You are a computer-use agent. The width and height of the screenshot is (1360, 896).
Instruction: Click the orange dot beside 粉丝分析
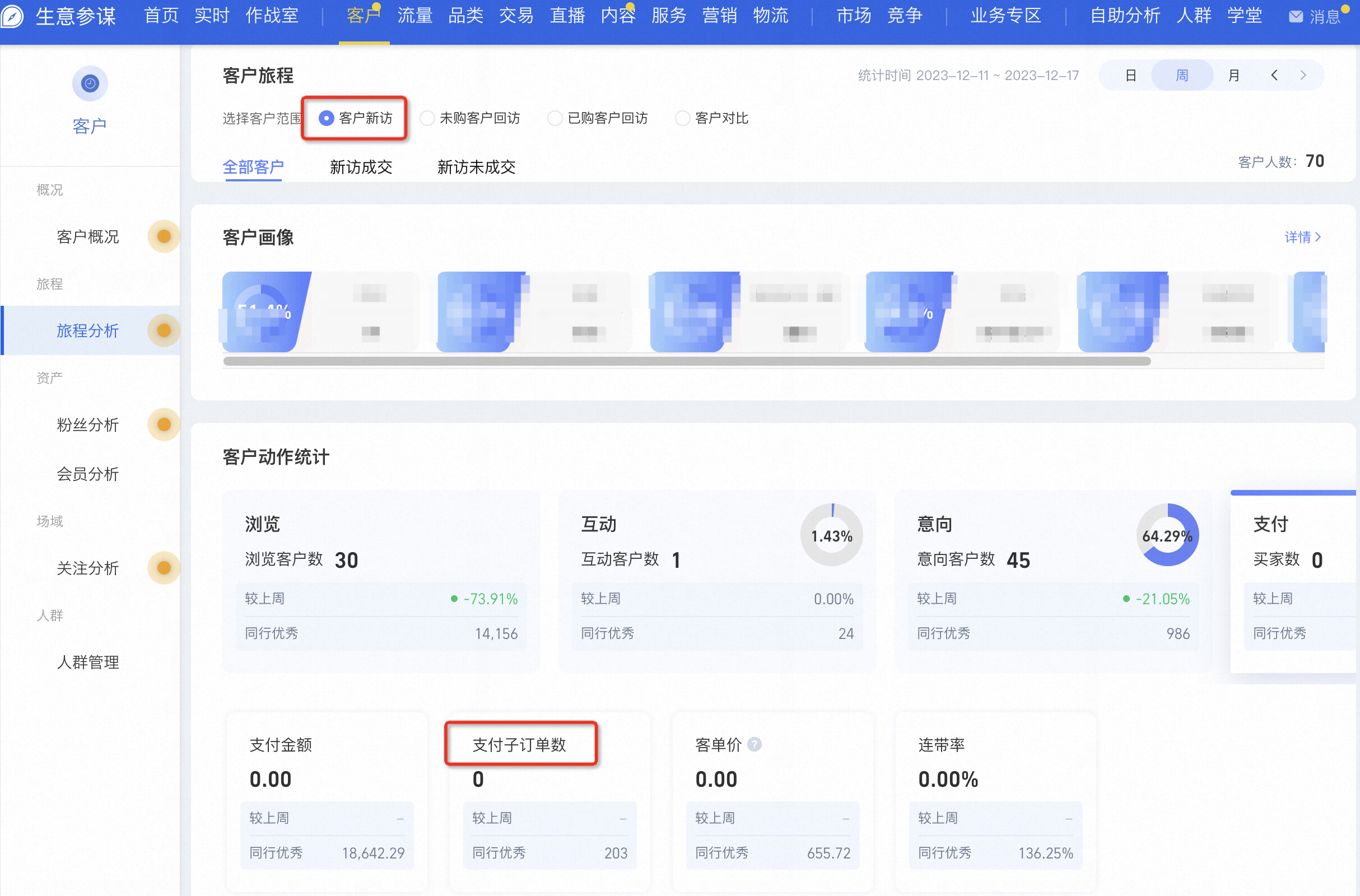pos(164,424)
